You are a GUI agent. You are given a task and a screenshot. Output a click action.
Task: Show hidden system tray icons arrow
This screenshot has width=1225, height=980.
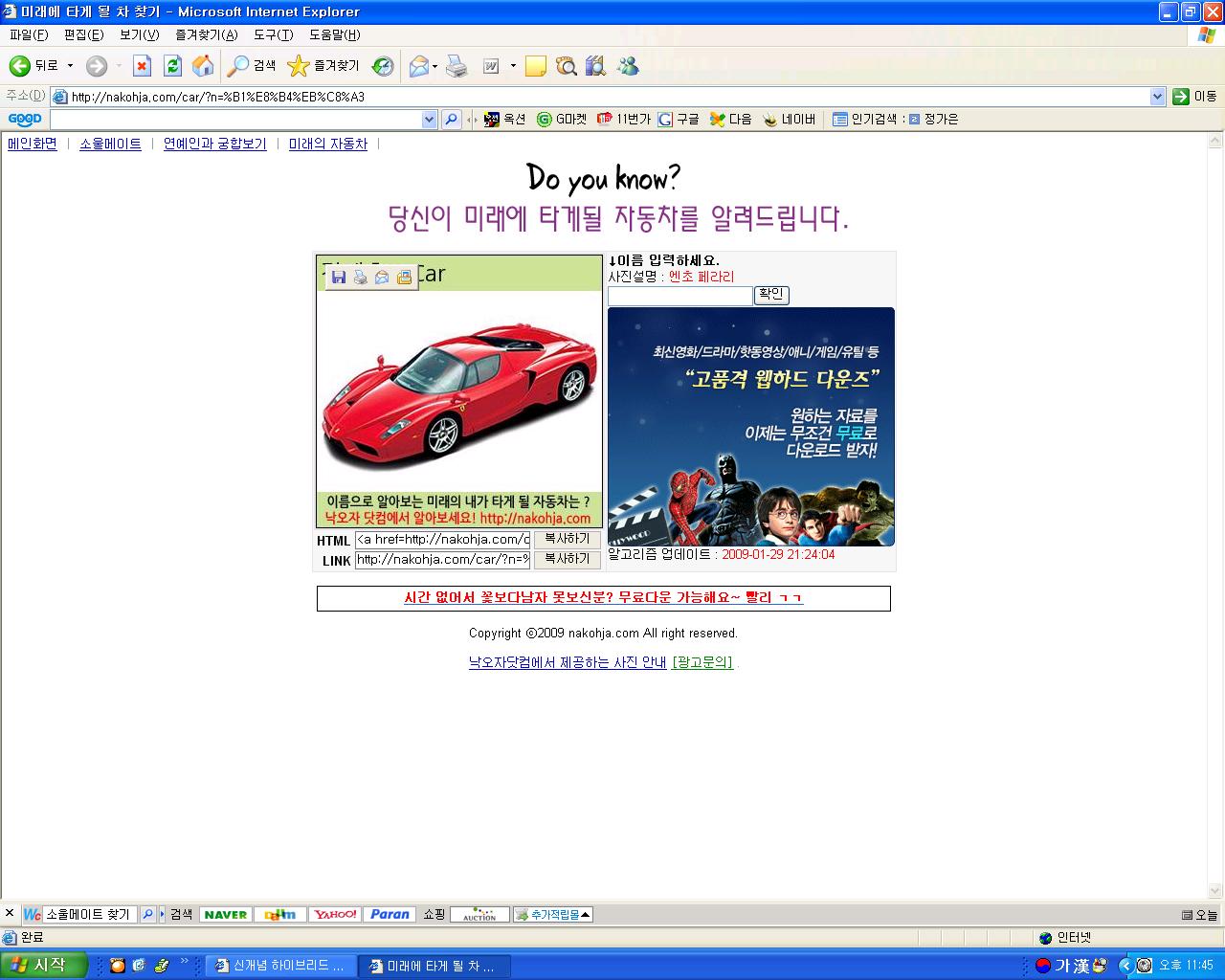1125,966
